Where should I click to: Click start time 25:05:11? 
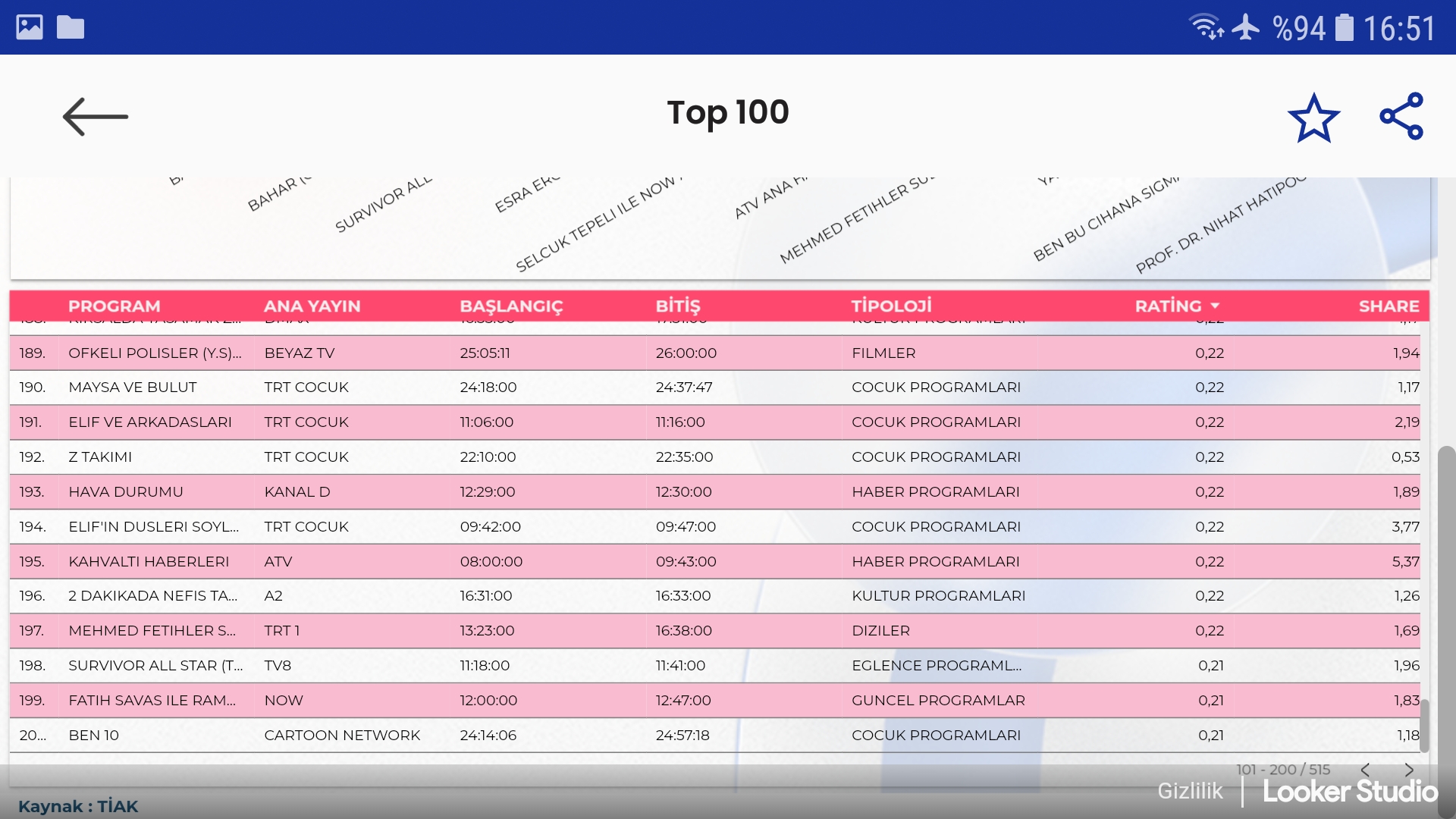tap(485, 353)
